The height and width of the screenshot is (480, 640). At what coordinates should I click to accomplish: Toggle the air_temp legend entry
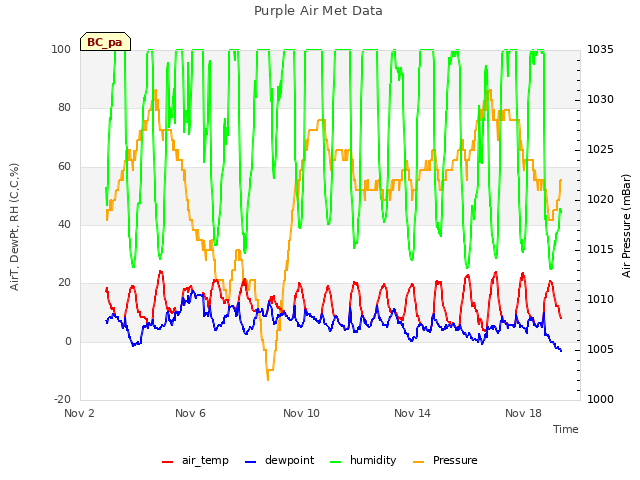point(195,460)
